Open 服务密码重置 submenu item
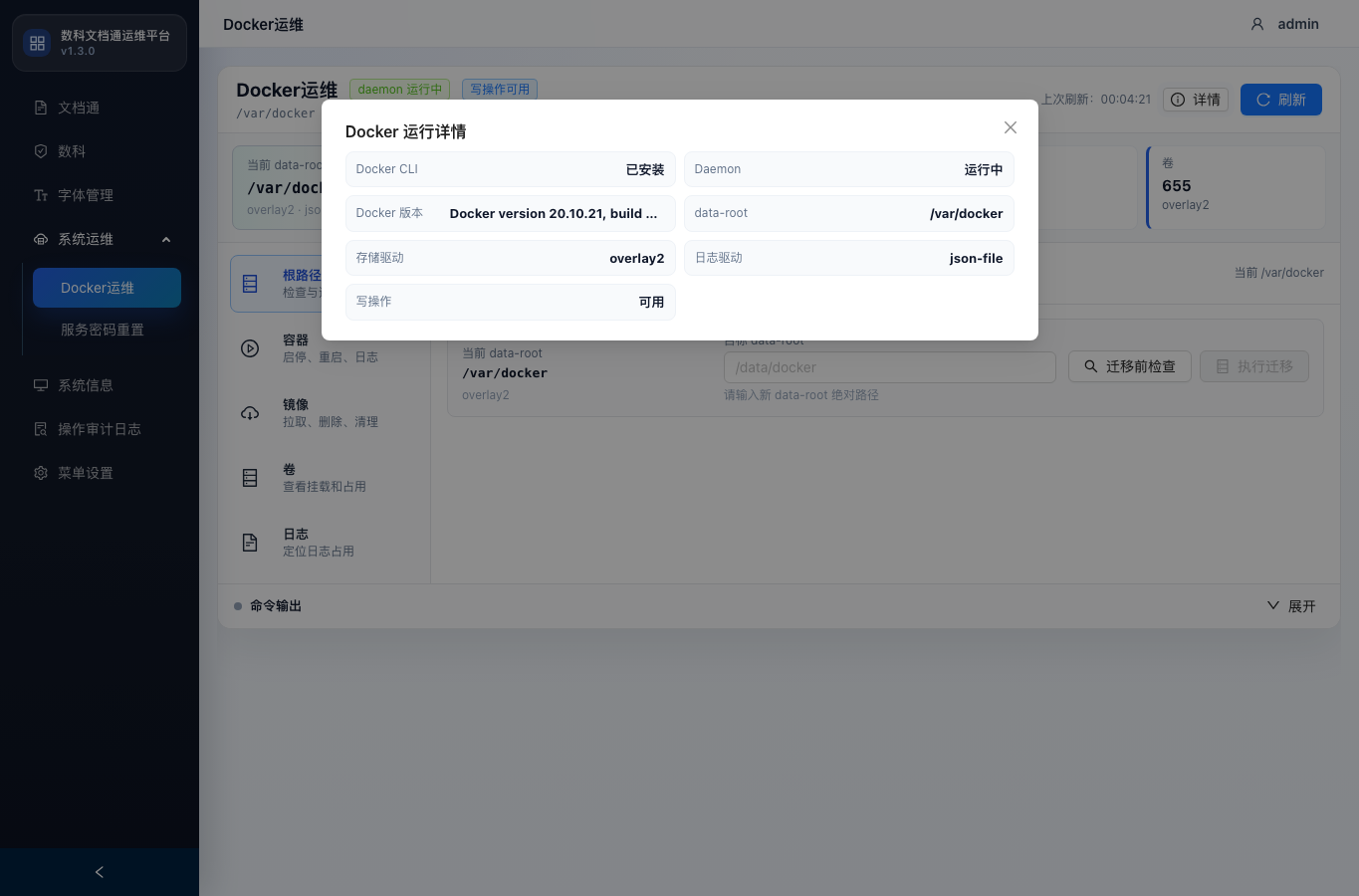This screenshot has height=896, width=1359. coord(107,330)
